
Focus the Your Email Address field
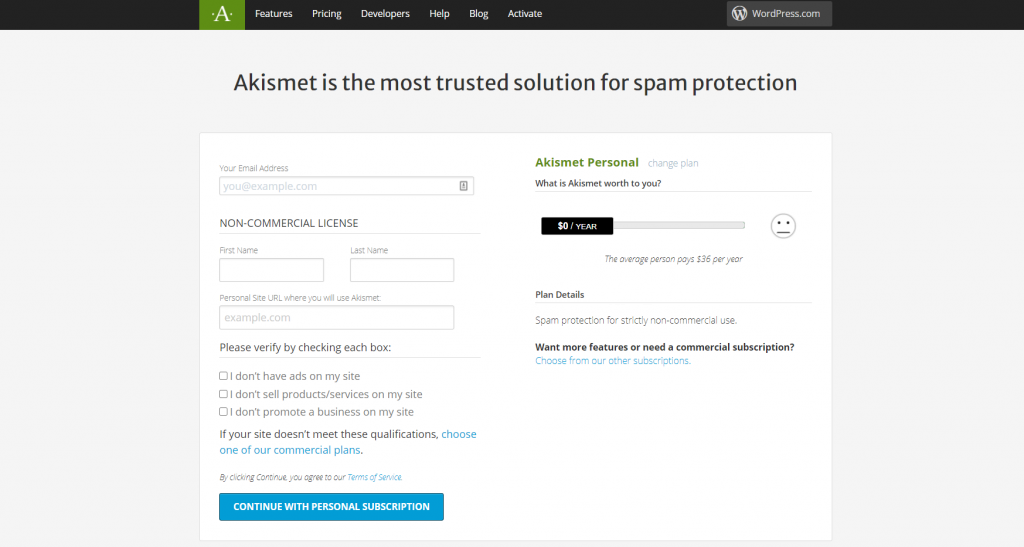pos(338,186)
